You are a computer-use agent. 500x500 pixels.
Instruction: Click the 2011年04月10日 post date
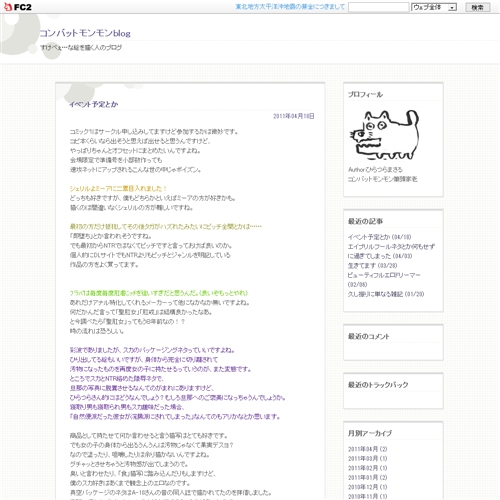point(293,116)
